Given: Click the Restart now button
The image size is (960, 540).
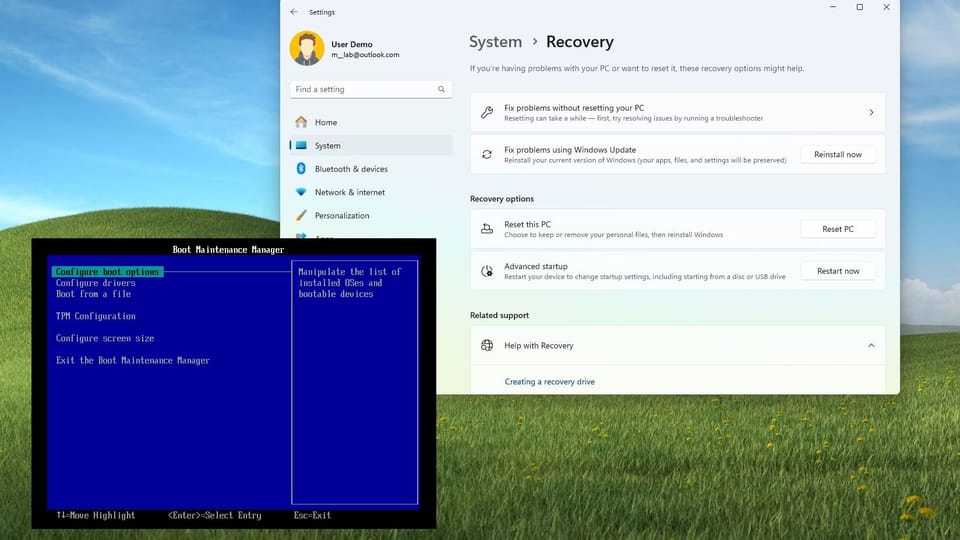Looking at the screenshot, I should tap(838, 271).
